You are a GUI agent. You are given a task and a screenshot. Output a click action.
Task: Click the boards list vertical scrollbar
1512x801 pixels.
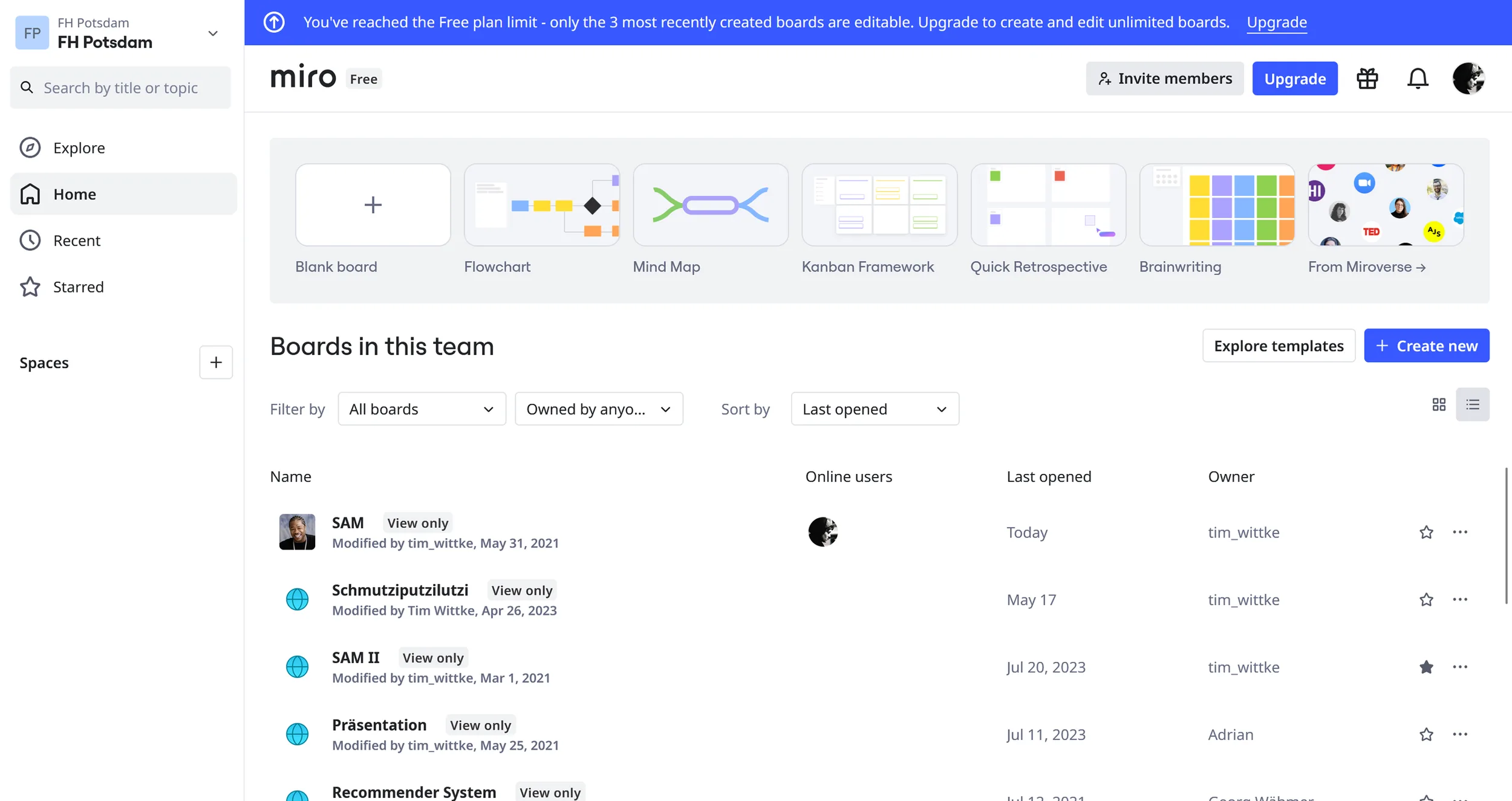point(1506,536)
